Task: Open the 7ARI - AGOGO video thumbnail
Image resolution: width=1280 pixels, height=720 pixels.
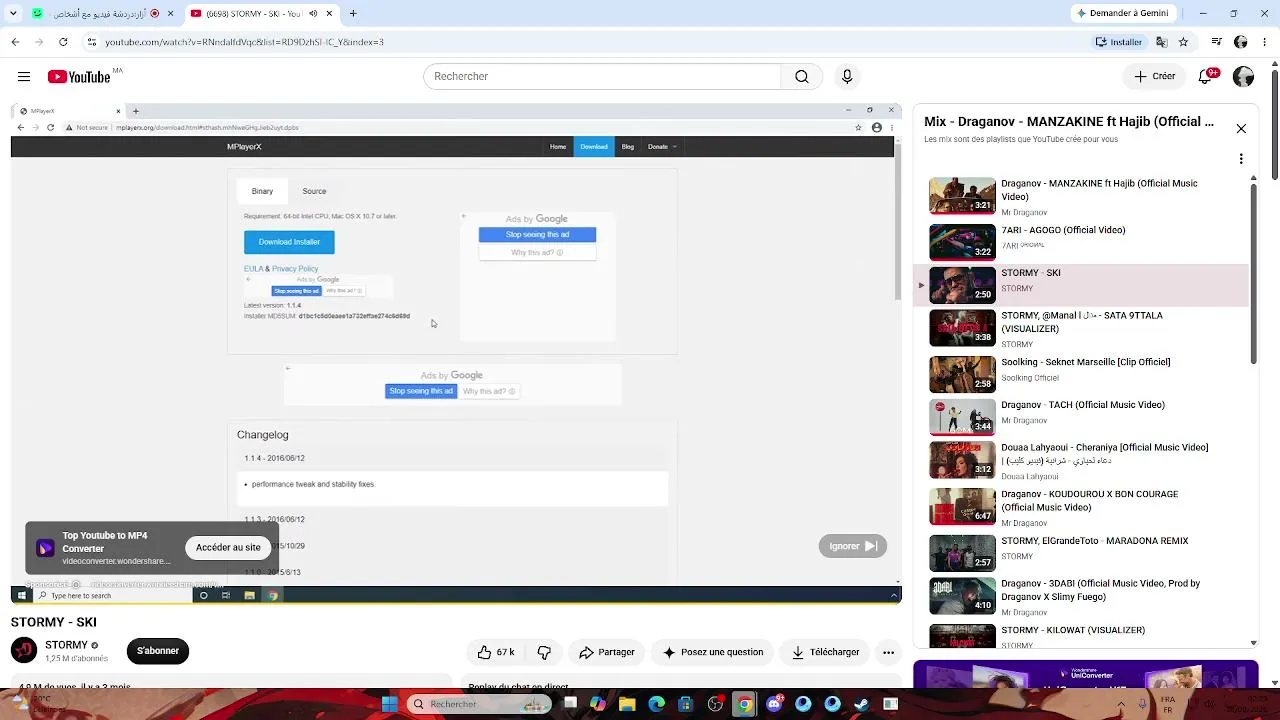Action: coord(962,242)
